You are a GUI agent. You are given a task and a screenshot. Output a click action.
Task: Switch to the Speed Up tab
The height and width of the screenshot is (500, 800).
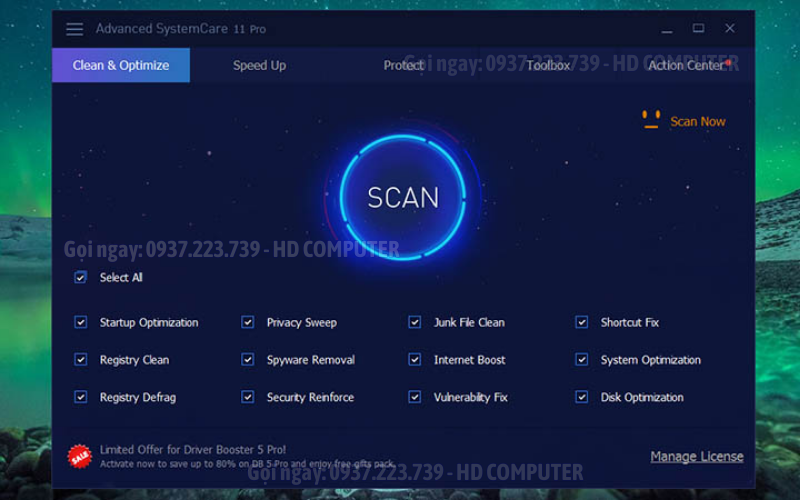tap(259, 66)
